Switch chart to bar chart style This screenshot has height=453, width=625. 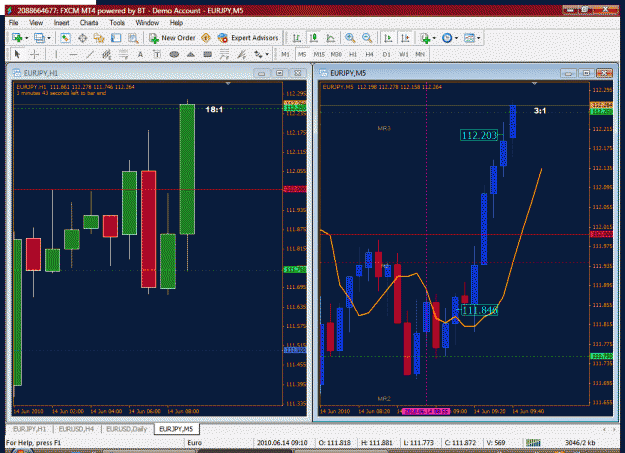(x=297, y=38)
